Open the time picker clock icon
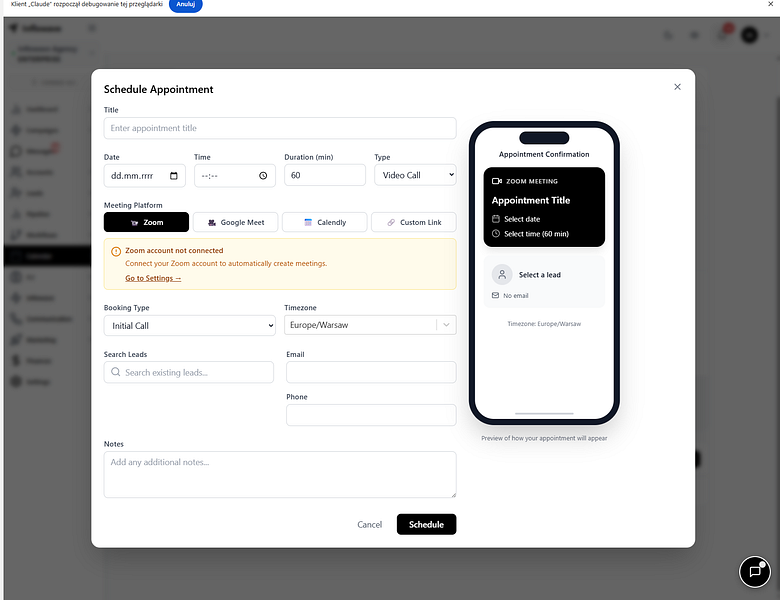This screenshot has height=600, width=780. coord(263,176)
